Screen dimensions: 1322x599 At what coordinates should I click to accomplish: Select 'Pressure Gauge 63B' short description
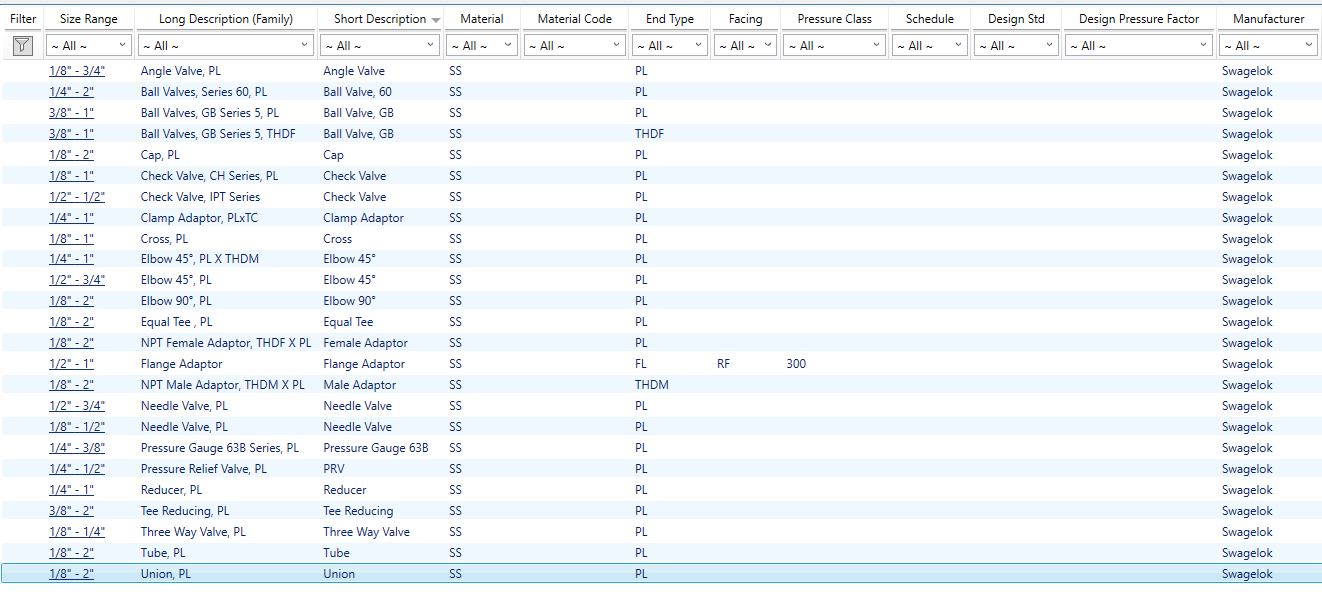pyautogui.click(x=376, y=448)
